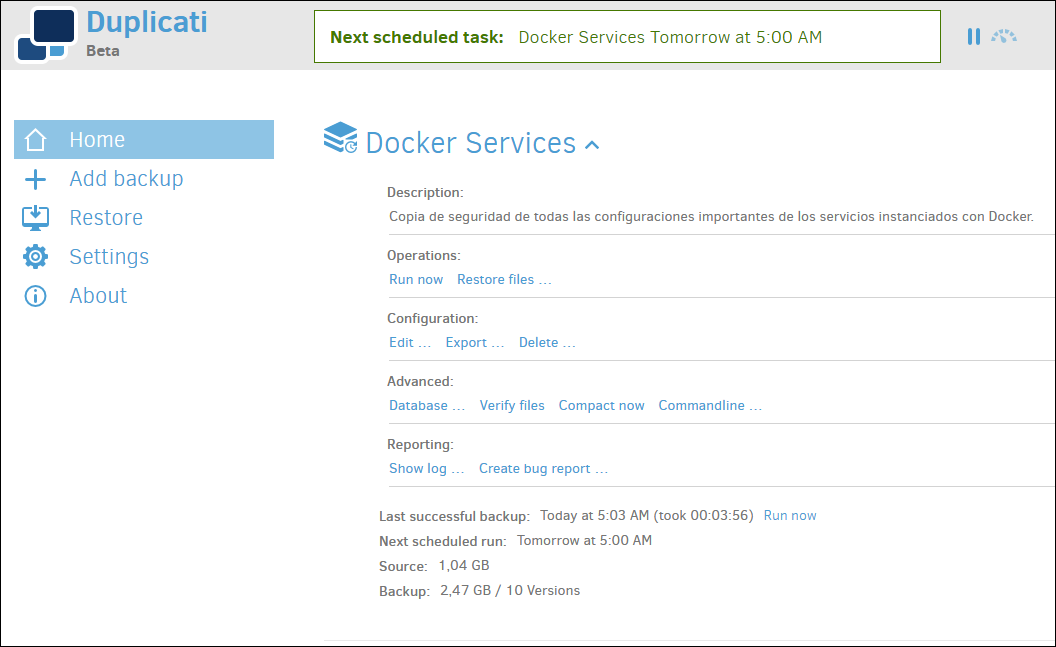The image size is (1056, 647).
Task: Click the Verify files link
Action: pyautogui.click(x=512, y=405)
